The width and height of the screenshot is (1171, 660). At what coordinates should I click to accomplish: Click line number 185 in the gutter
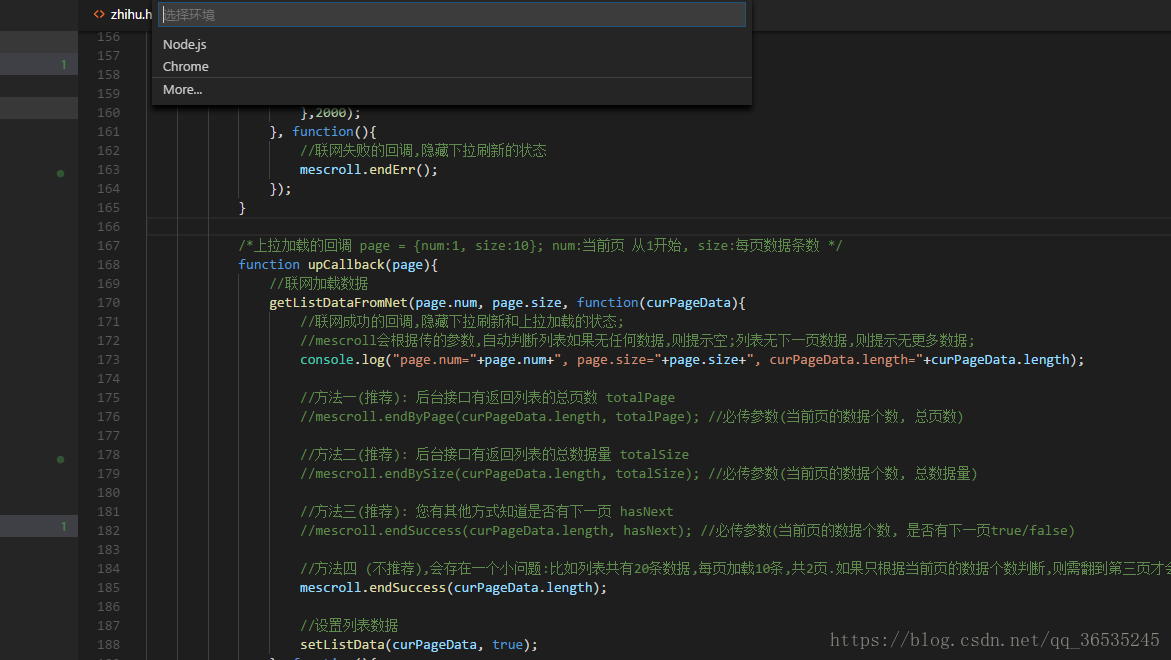[108, 588]
